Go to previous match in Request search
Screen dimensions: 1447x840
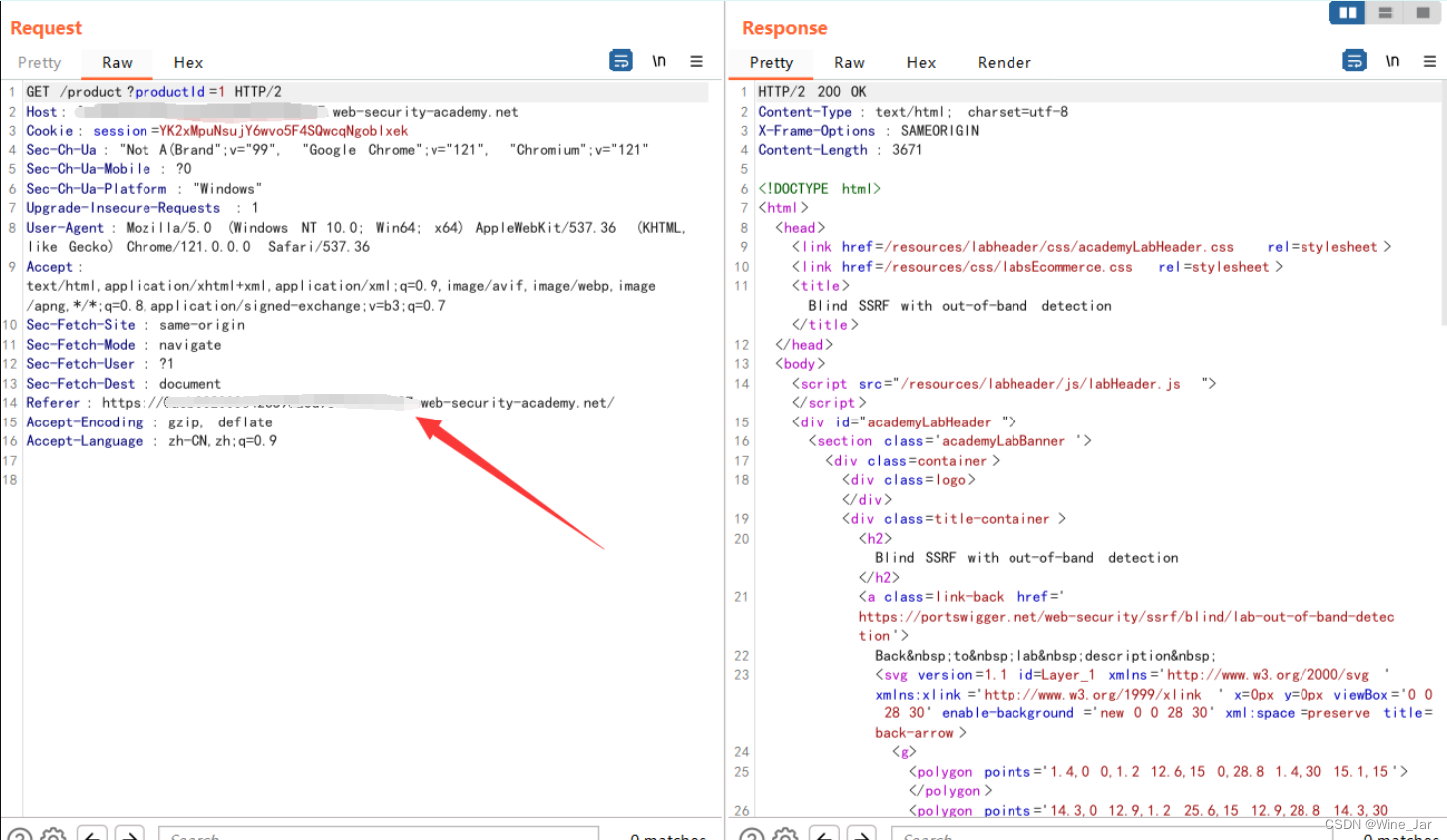click(92, 834)
